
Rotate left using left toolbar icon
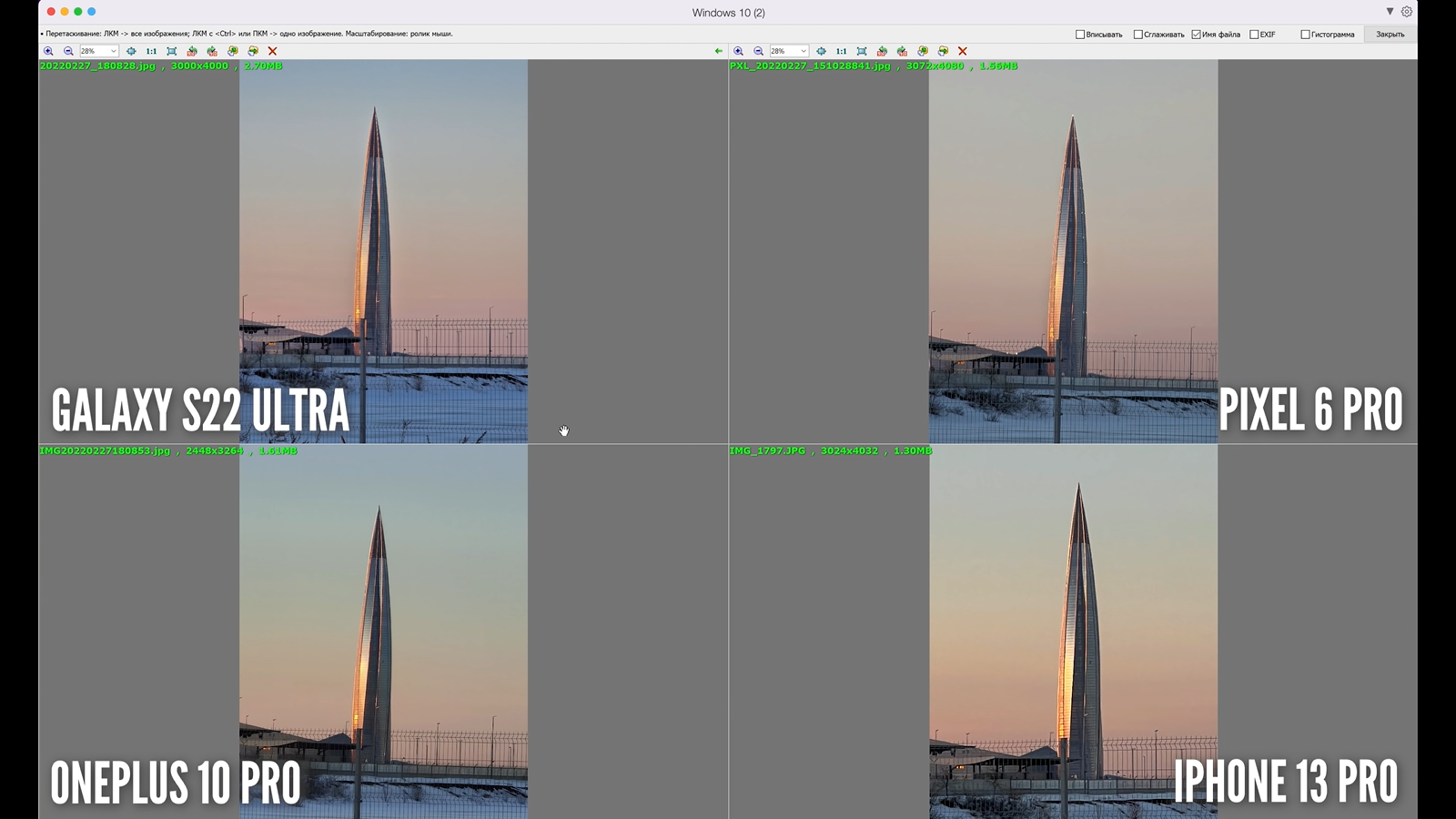(x=192, y=52)
